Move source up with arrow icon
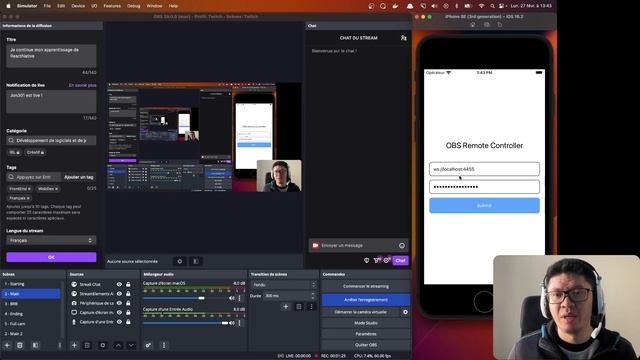The height and width of the screenshot is (360, 640). coord(118,345)
